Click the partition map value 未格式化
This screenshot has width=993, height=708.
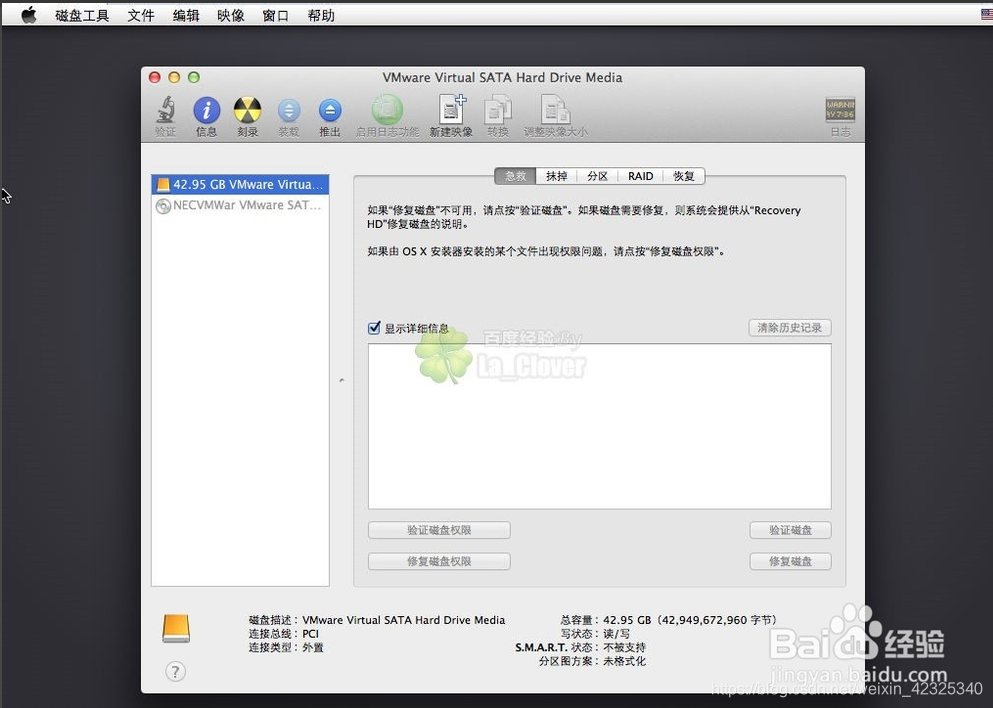624,661
